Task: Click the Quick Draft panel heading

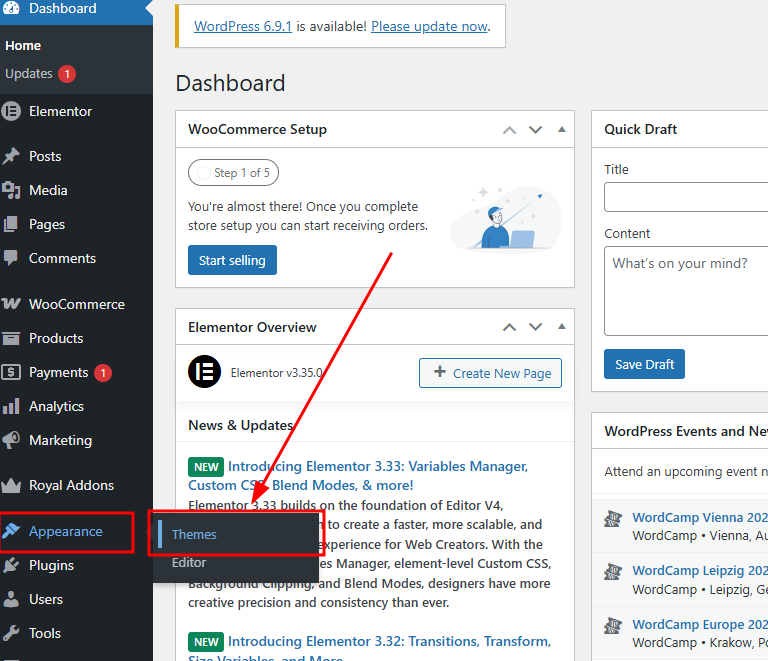Action: point(640,129)
